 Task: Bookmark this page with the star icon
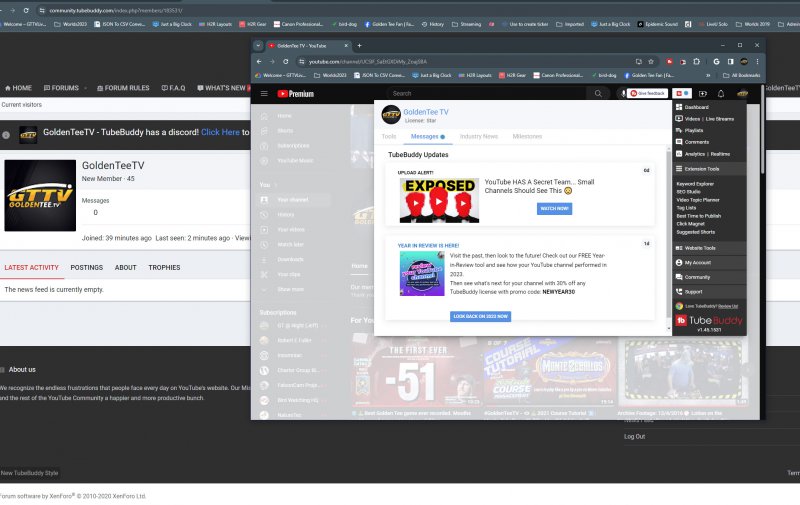tap(652, 61)
